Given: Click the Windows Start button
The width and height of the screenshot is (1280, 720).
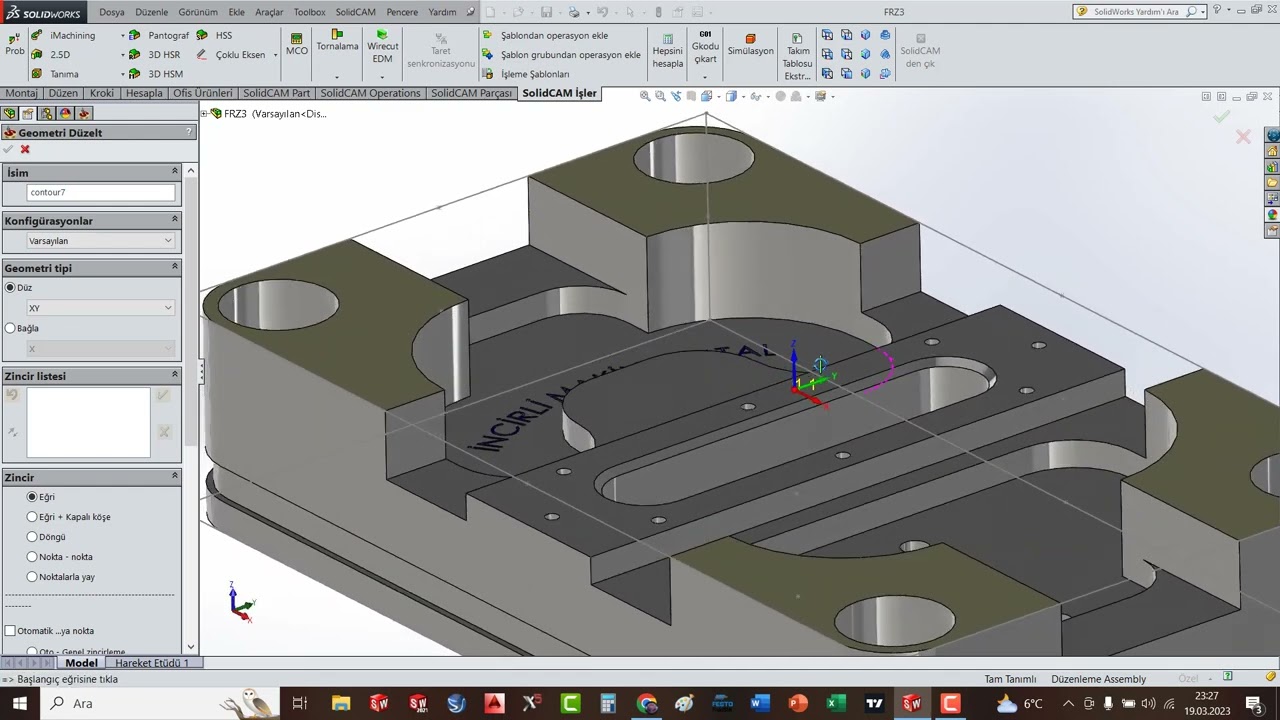Looking at the screenshot, I should coord(20,703).
